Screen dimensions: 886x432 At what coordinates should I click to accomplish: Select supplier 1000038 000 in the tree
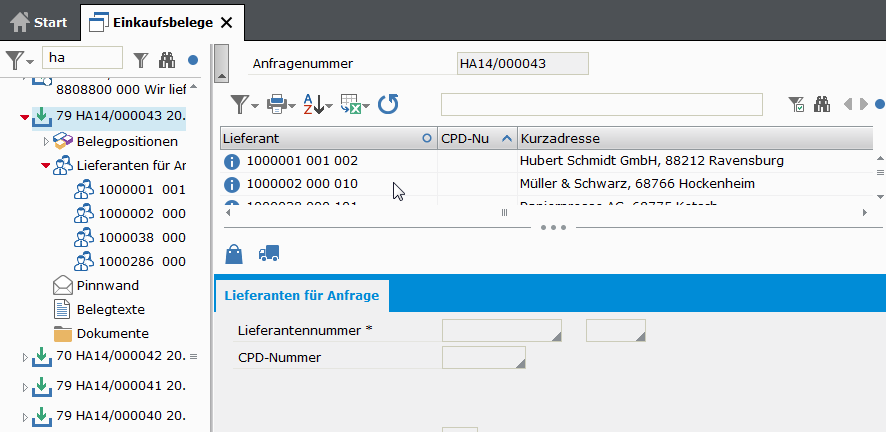click(129, 238)
